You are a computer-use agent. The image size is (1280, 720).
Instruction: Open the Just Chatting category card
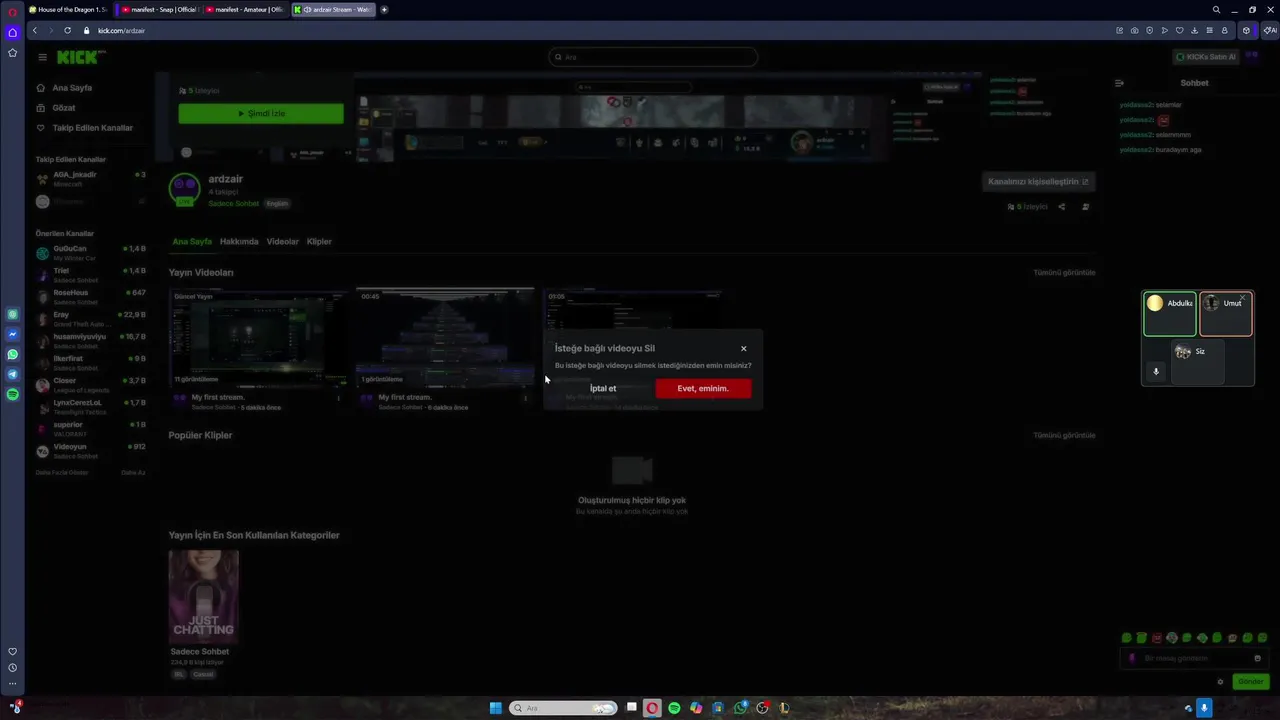(204, 597)
